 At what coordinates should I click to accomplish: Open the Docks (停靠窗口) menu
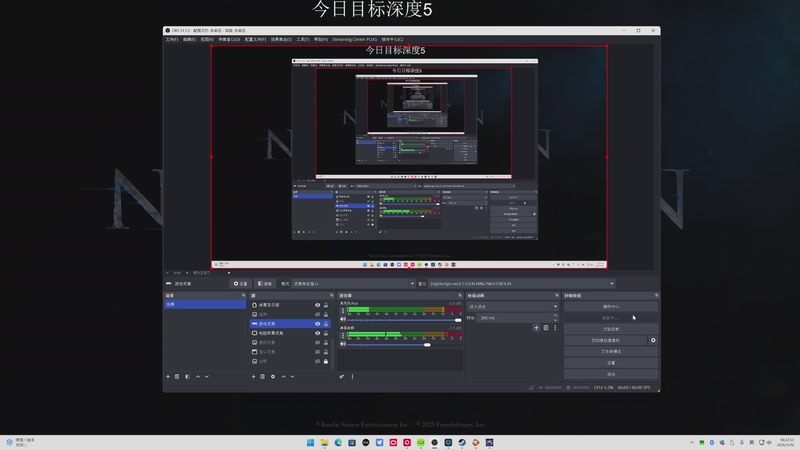click(x=229, y=39)
